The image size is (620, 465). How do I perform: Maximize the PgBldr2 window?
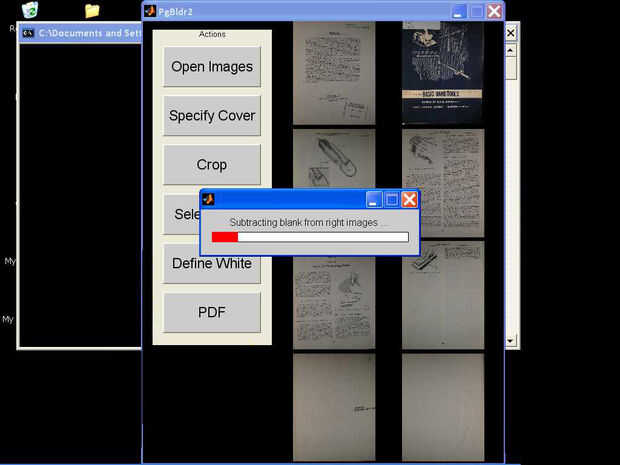(x=476, y=11)
